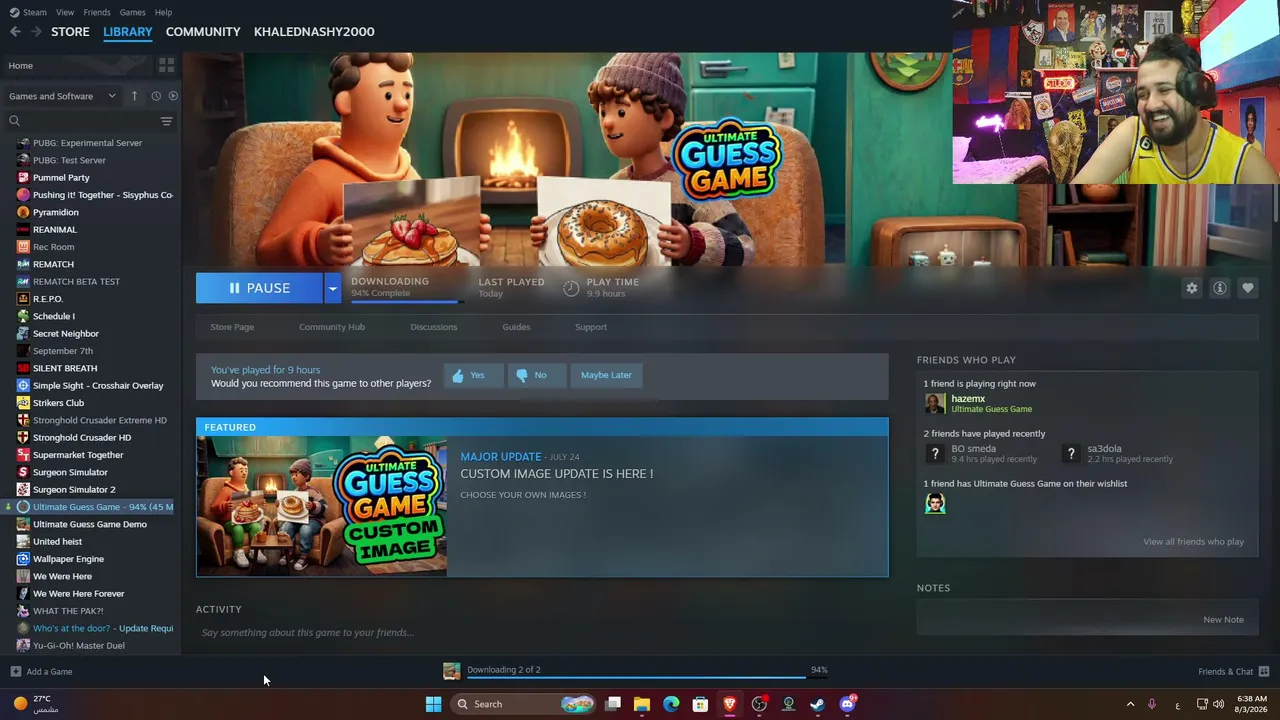Click the library search magnifier icon
The width and height of the screenshot is (1280, 720).
[x=14, y=121]
